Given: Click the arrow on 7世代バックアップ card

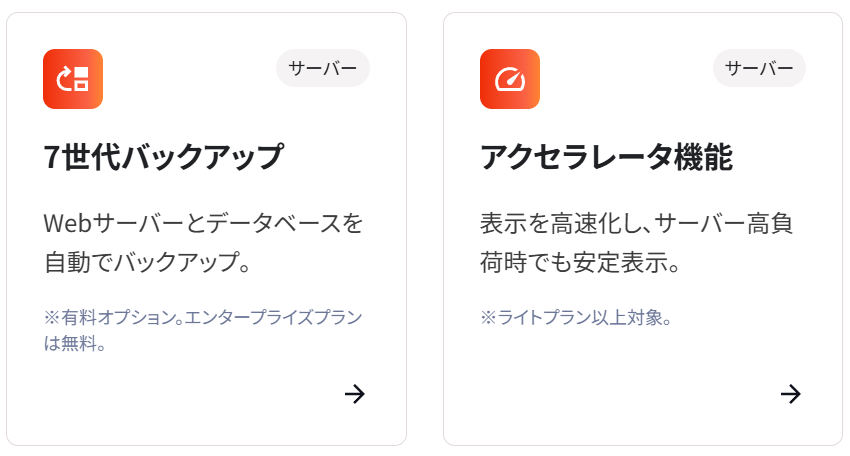Looking at the screenshot, I should [x=354, y=394].
